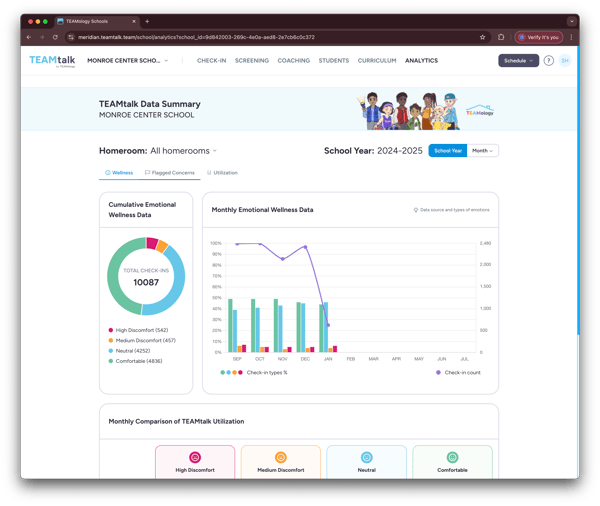Go to CHECK-IN nav item
The width and height of the screenshot is (600, 506).
click(211, 60)
